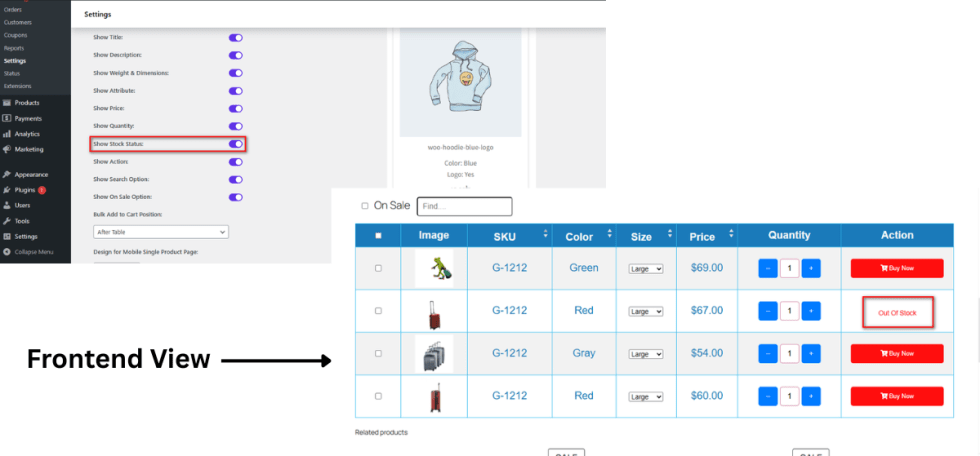
Task: Open Status in WooCommerce submenu
Action: point(12,74)
